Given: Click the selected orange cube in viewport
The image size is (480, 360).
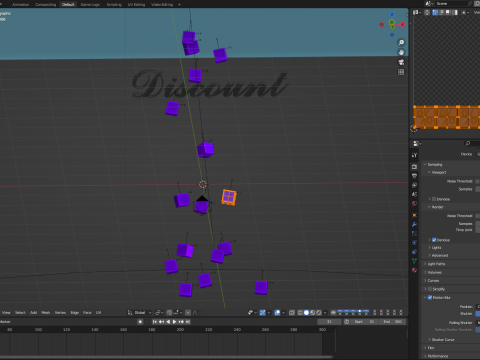Looking at the screenshot, I should tap(229, 197).
